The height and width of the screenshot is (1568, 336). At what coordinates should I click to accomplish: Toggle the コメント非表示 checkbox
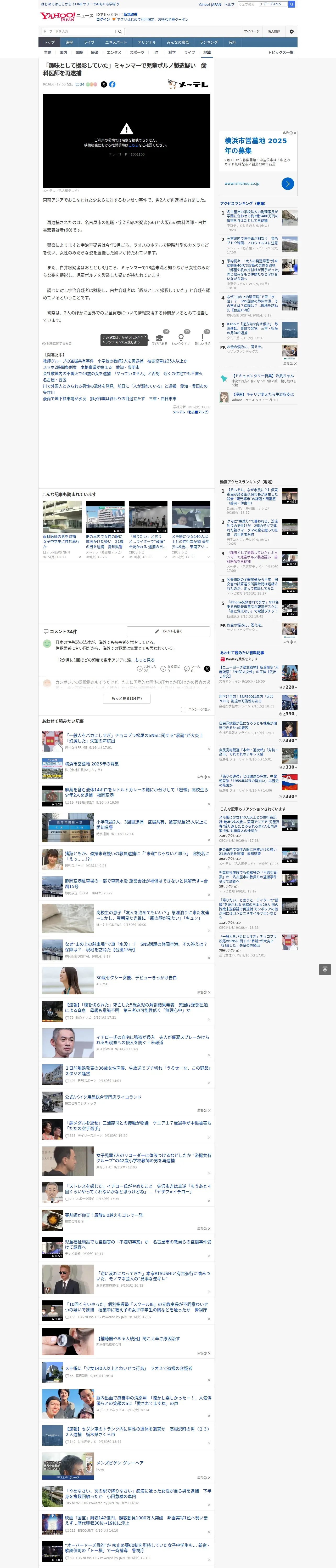[183, 709]
